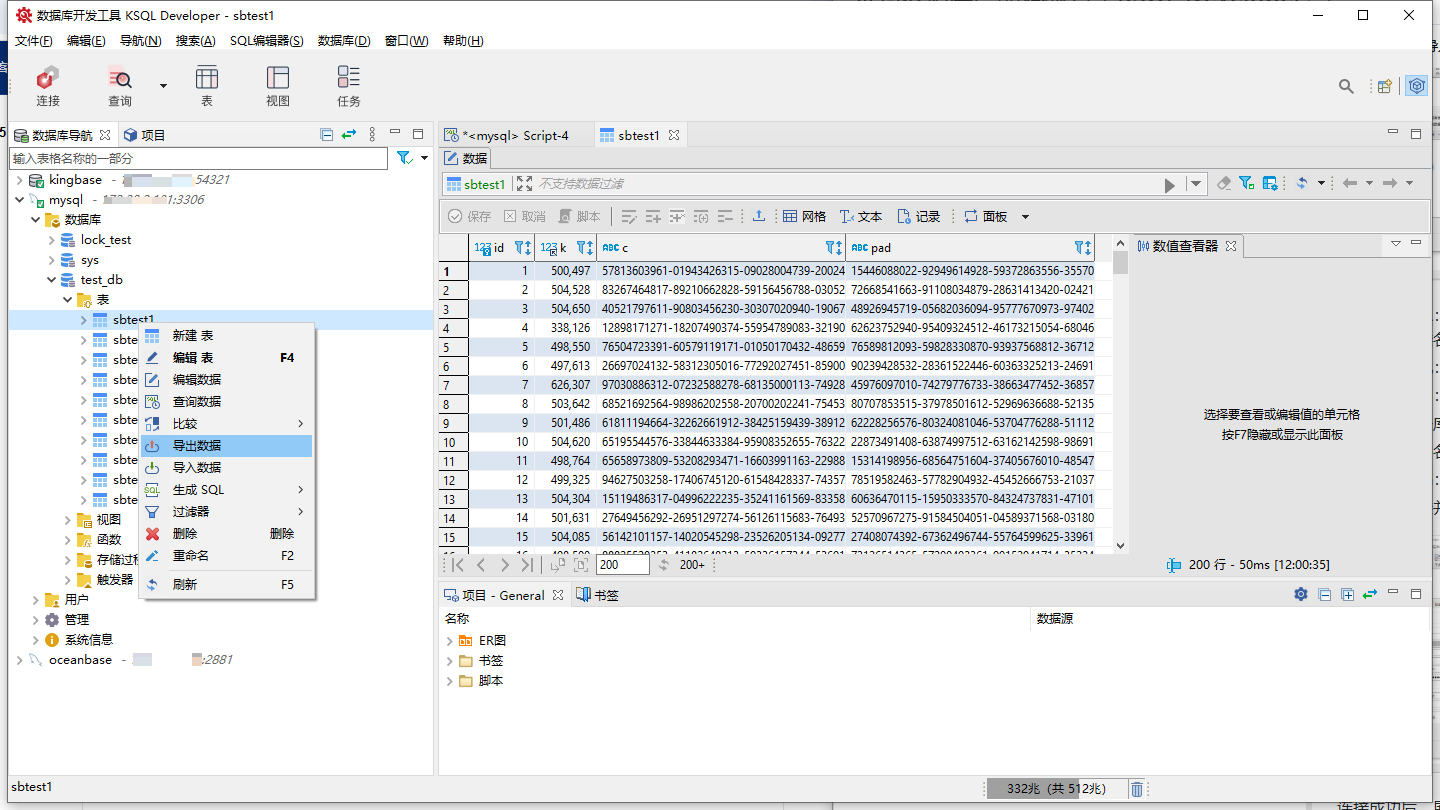Click the 视图 (View) toolbar icon
1440x810 pixels.
(x=278, y=86)
